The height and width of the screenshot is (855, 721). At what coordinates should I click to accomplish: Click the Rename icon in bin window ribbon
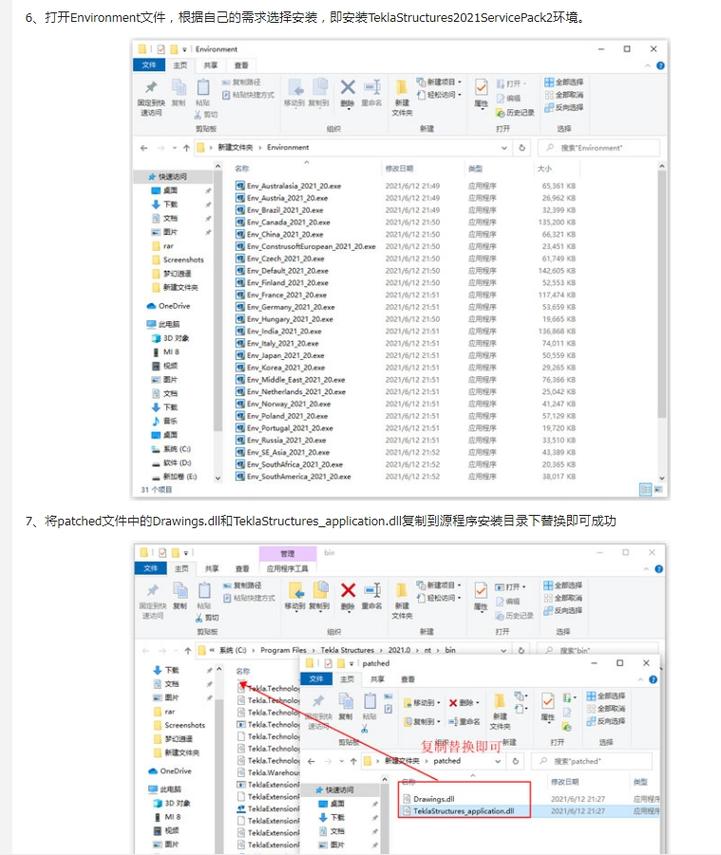tap(372, 591)
